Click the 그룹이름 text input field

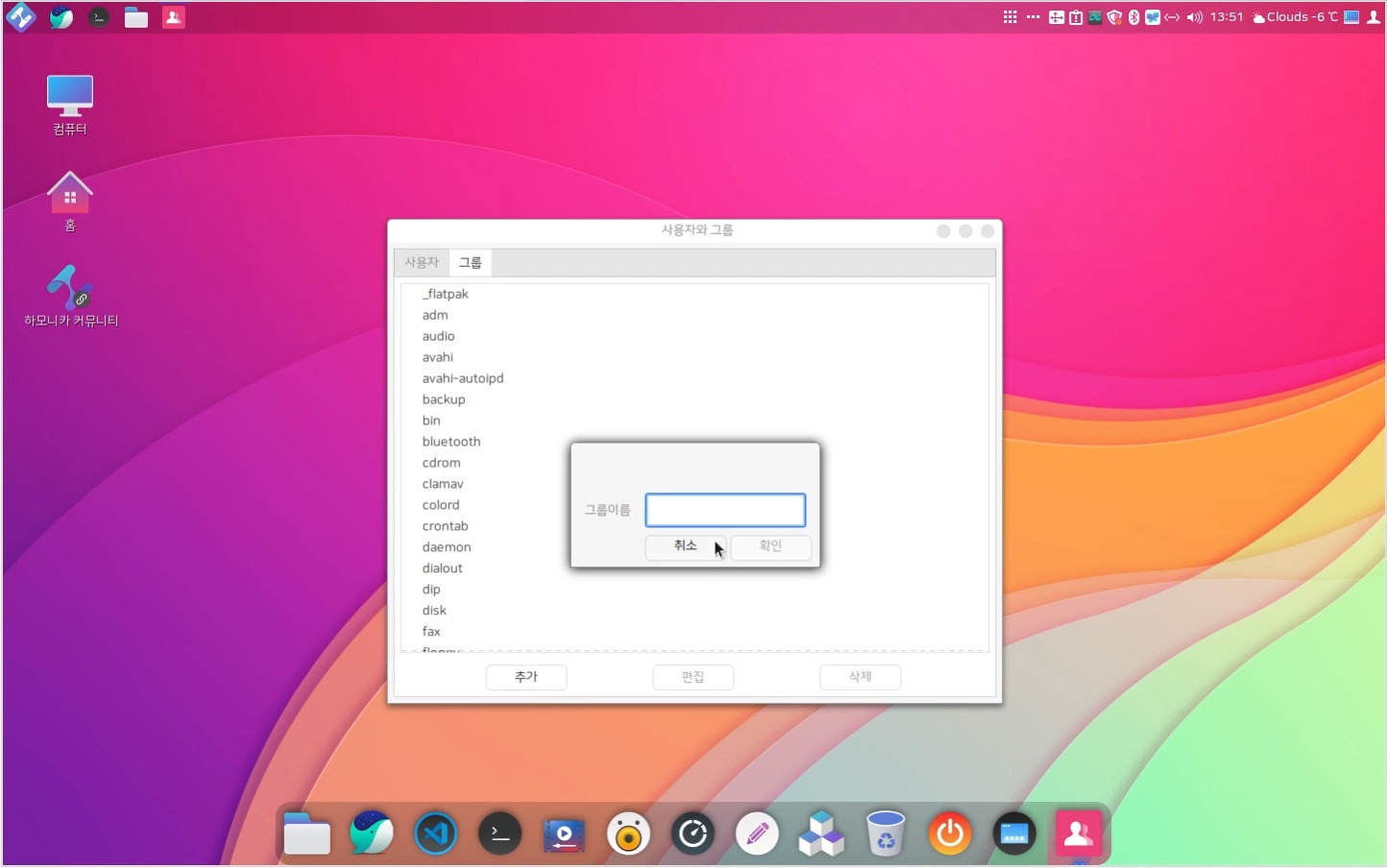pyautogui.click(x=725, y=510)
